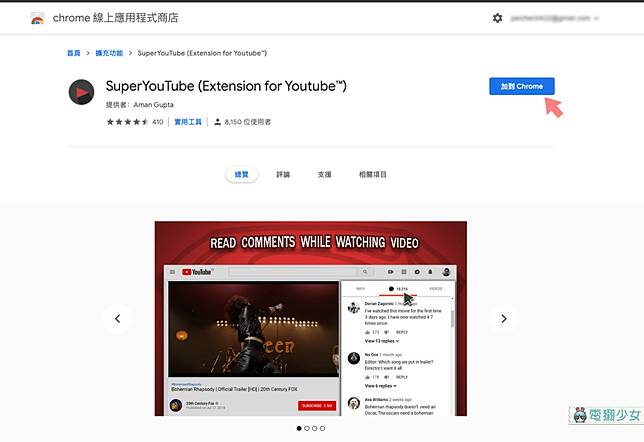Click the 電獺少女 watermark logo
Screen dimensions: 644x442
(x=606, y=415)
